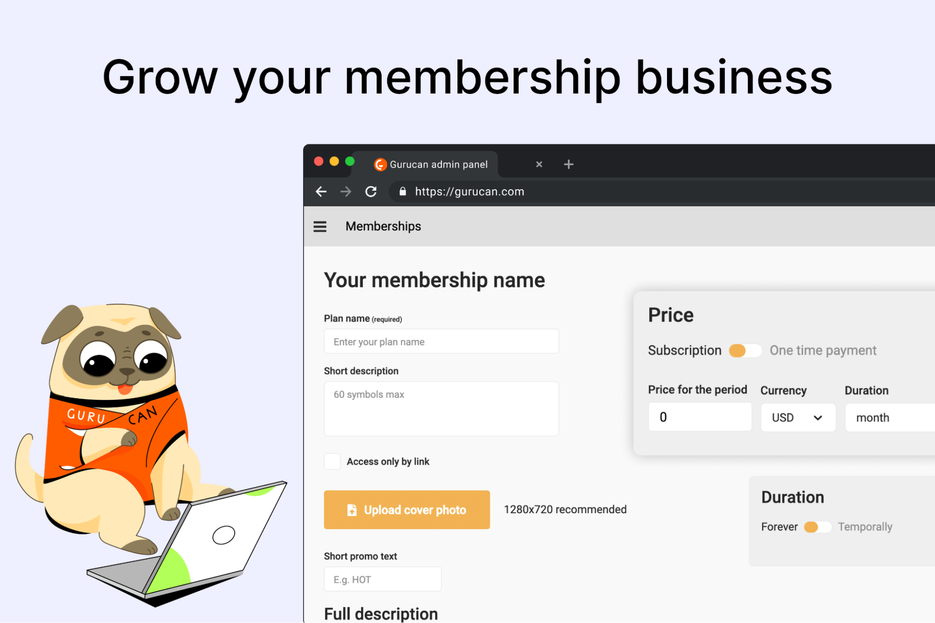Click the gurucan.com address bar
Screen dimensions: 935x623
pos(470,191)
